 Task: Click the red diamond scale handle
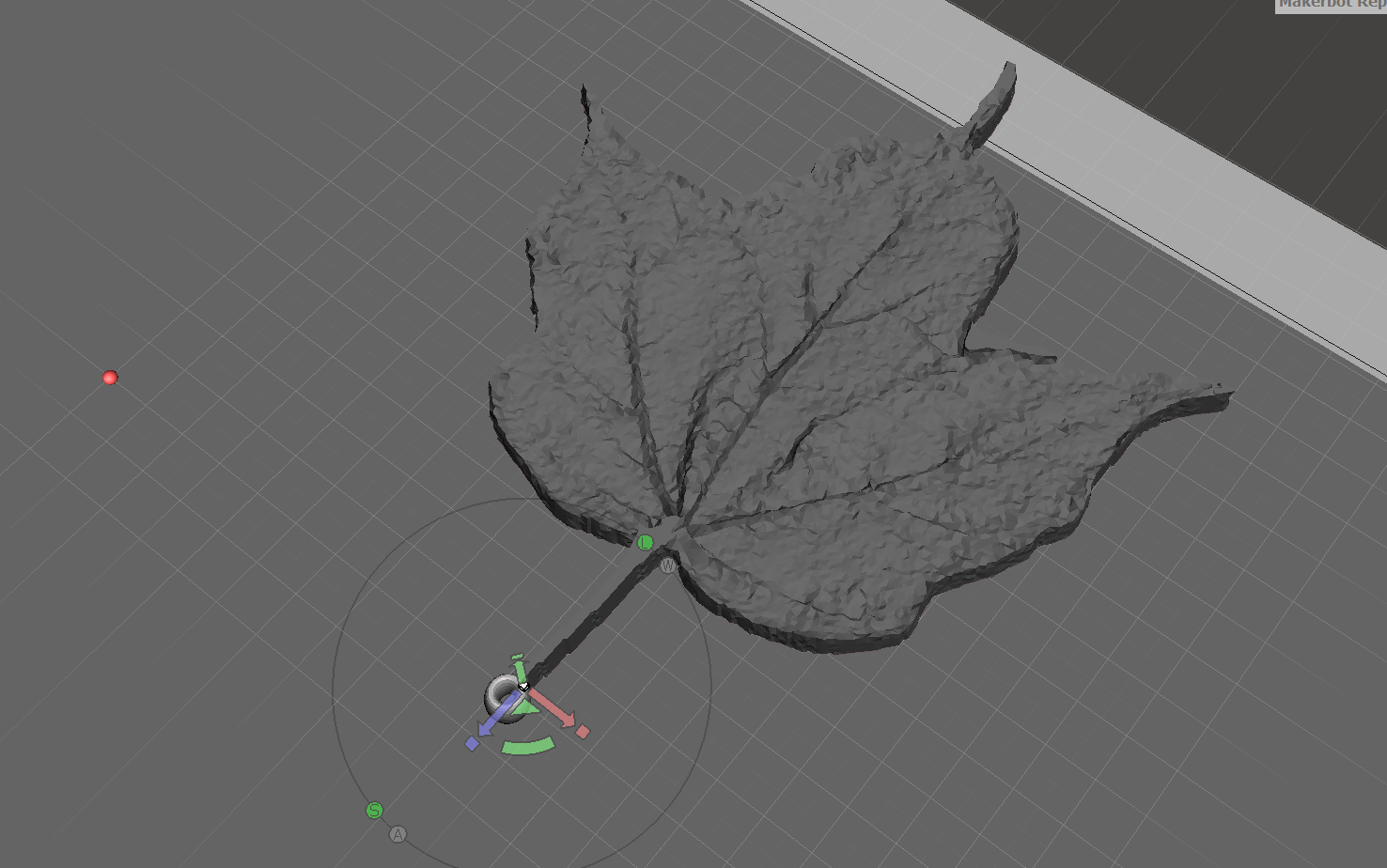pyautogui.click(x=583, y=732)
